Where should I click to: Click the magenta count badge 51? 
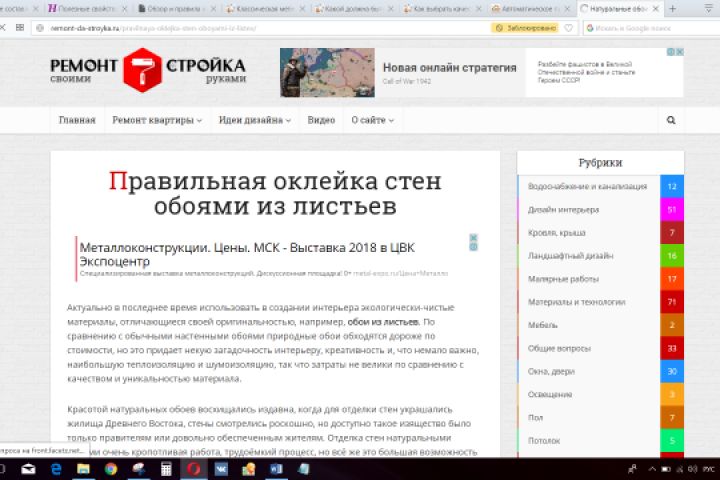coord(672,209)
